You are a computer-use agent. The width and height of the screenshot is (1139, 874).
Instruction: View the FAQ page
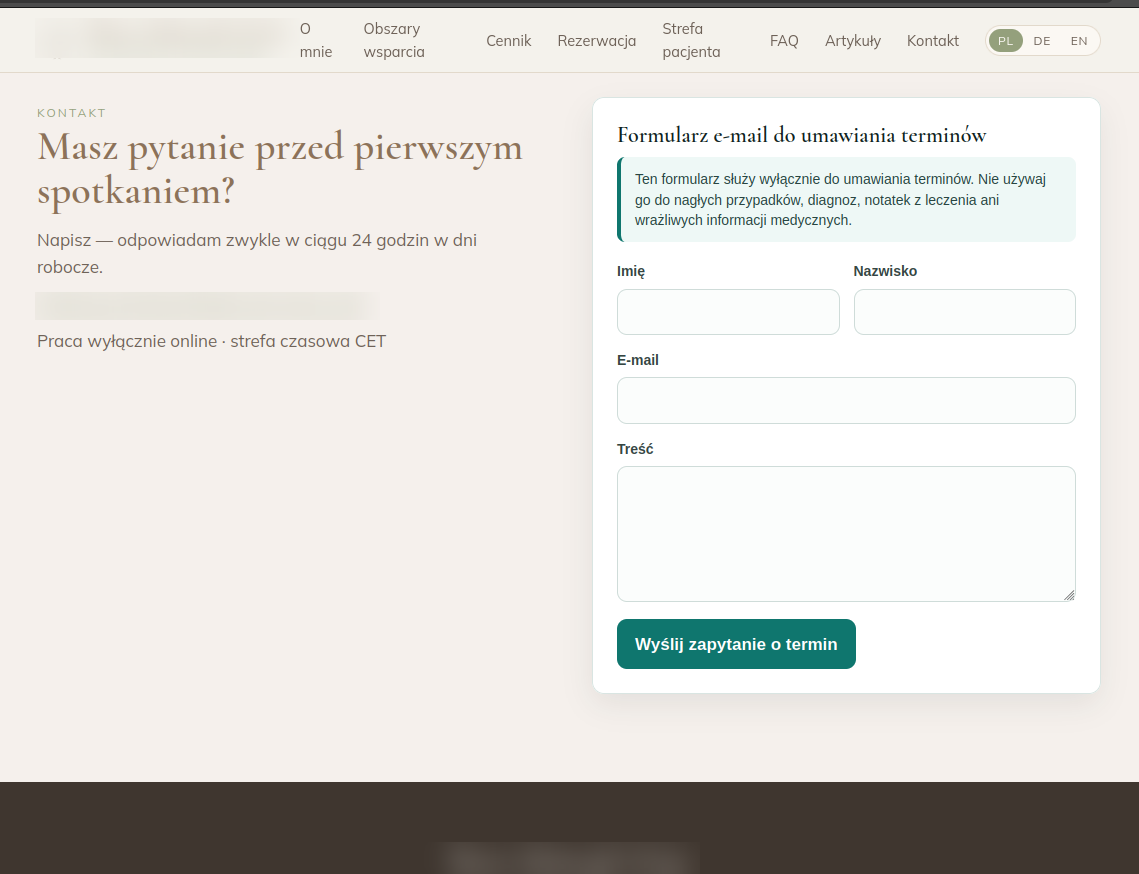coord(784,41)
